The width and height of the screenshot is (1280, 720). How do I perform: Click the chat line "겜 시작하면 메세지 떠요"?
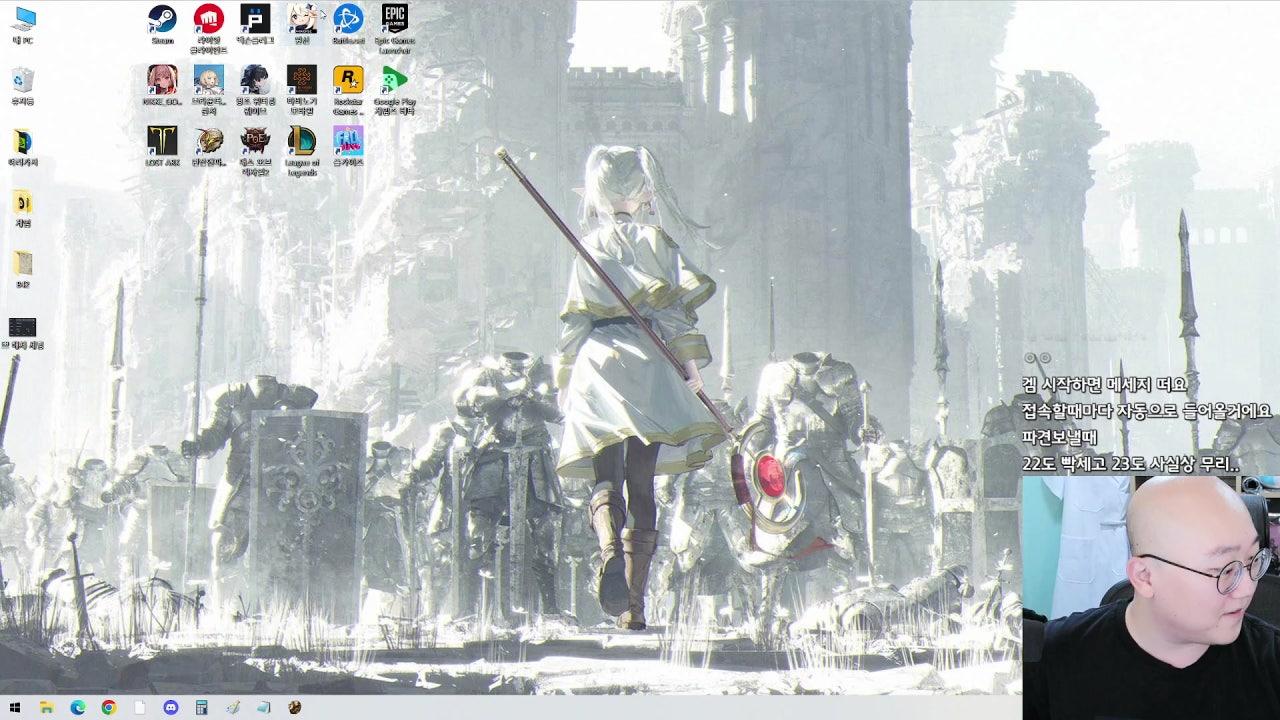[1104, 384]
